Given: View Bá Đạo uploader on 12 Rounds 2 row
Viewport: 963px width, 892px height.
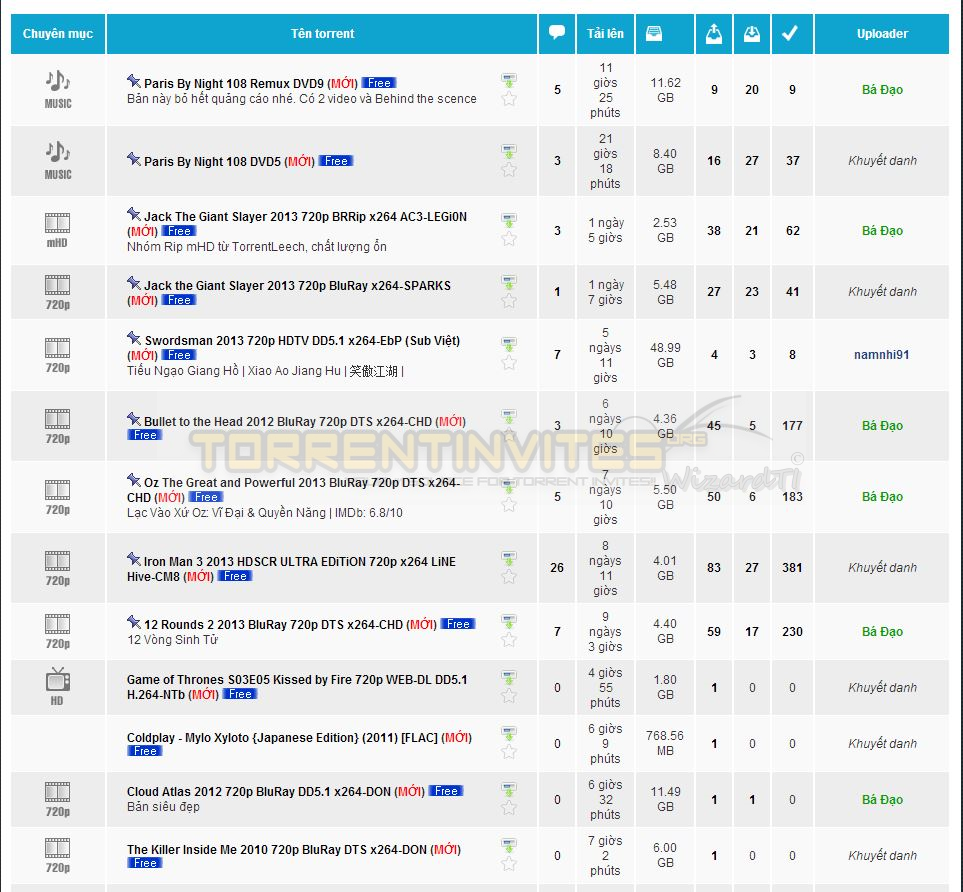Looking at the screenshot, I should (882, 632).
